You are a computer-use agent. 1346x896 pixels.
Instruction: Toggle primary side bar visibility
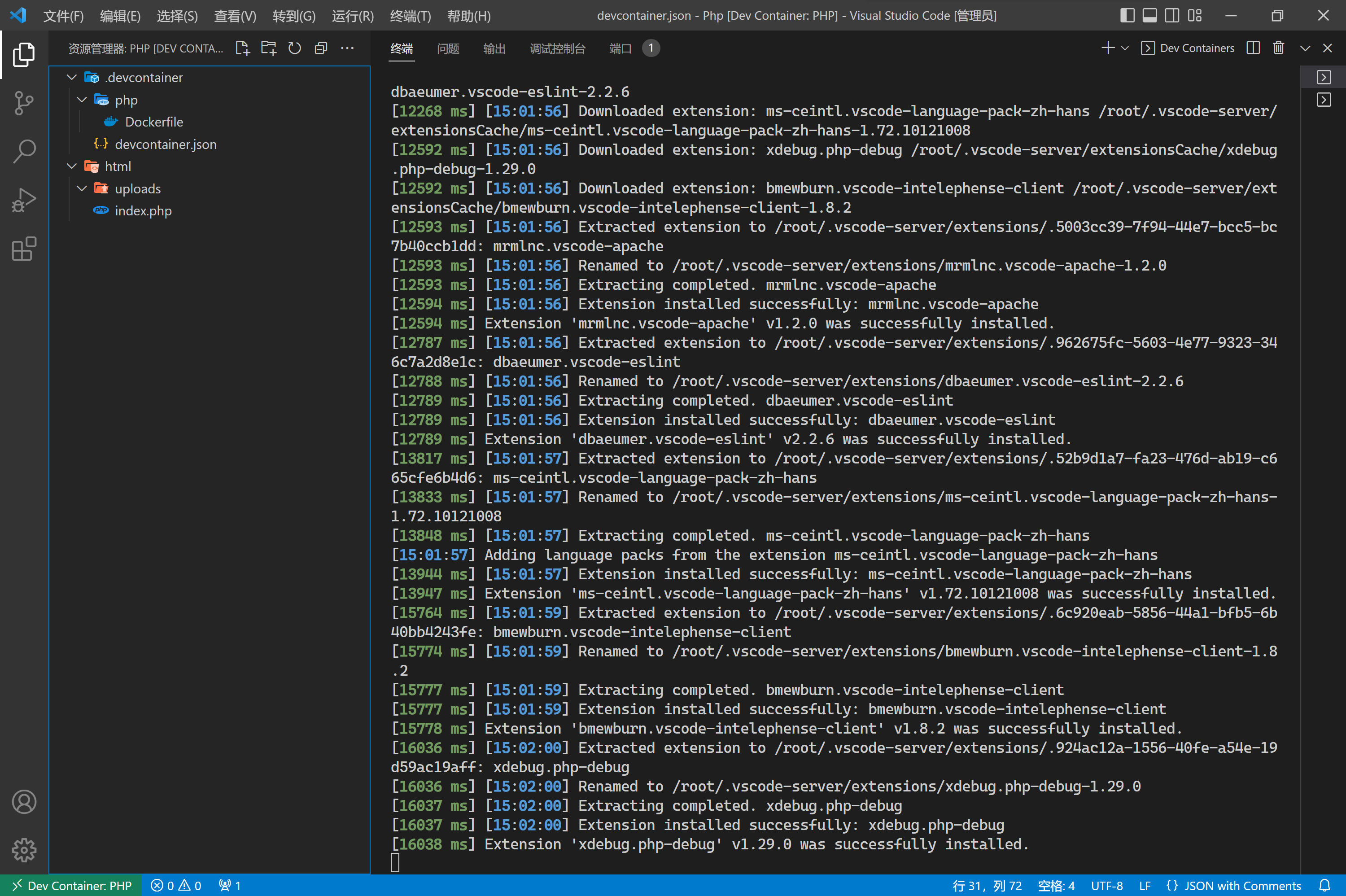click(1127, 15)
